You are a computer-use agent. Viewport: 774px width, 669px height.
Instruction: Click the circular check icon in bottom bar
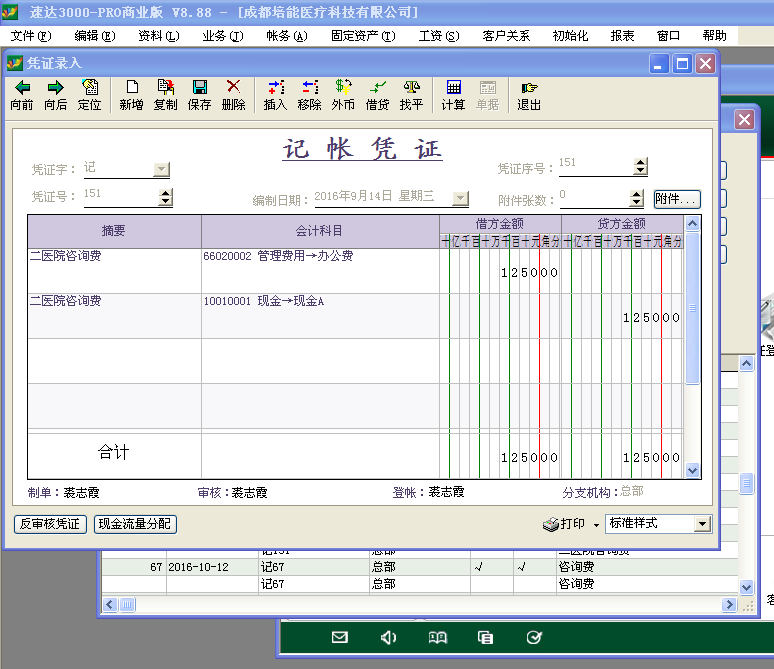click(x=534, y=637)
